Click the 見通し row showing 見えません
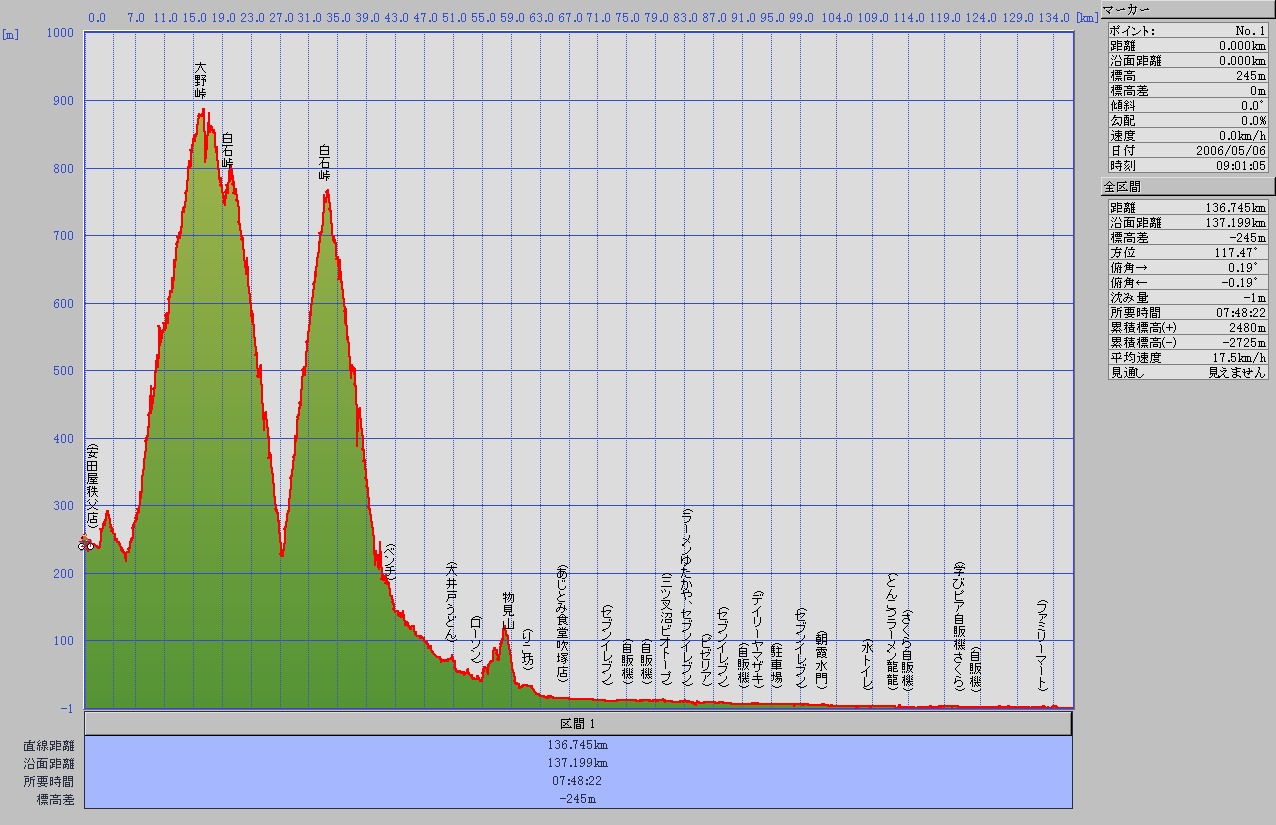The height and width of the screenshot is (825, 1276). (x=1188, y=372)
